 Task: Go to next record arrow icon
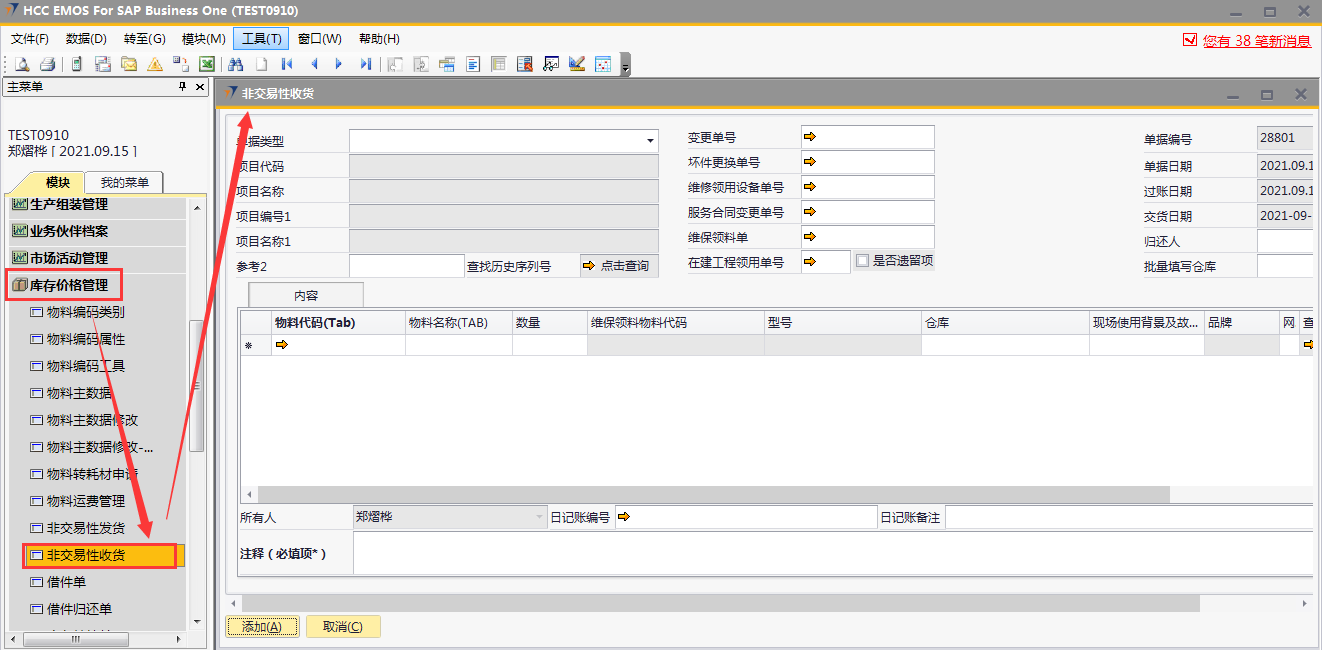pos(339,64)
